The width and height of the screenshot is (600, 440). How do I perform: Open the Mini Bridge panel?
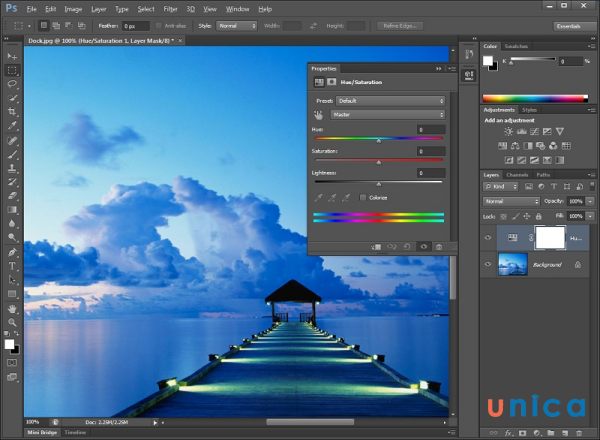tap(42, 432)
